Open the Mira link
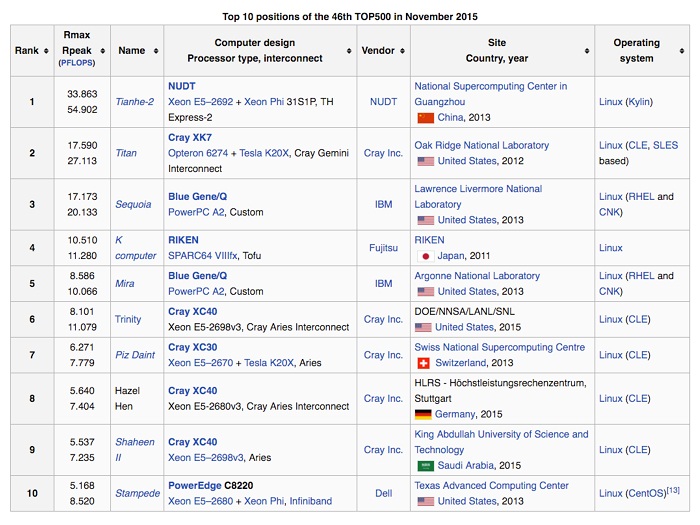Image resolution: width=700 pixels, height=525 pixels. [125, 283]
